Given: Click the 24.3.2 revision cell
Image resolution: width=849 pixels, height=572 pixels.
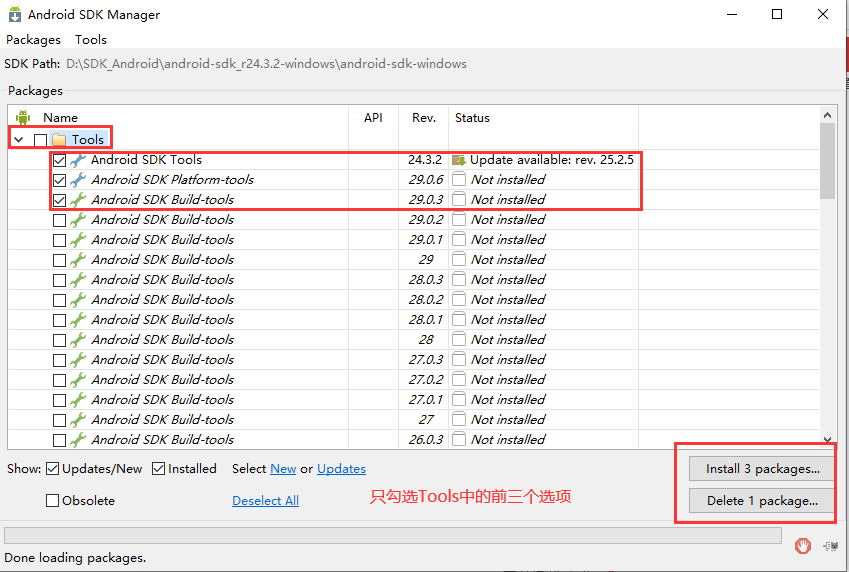Looking at the screenshot, I should click(424, 160).
